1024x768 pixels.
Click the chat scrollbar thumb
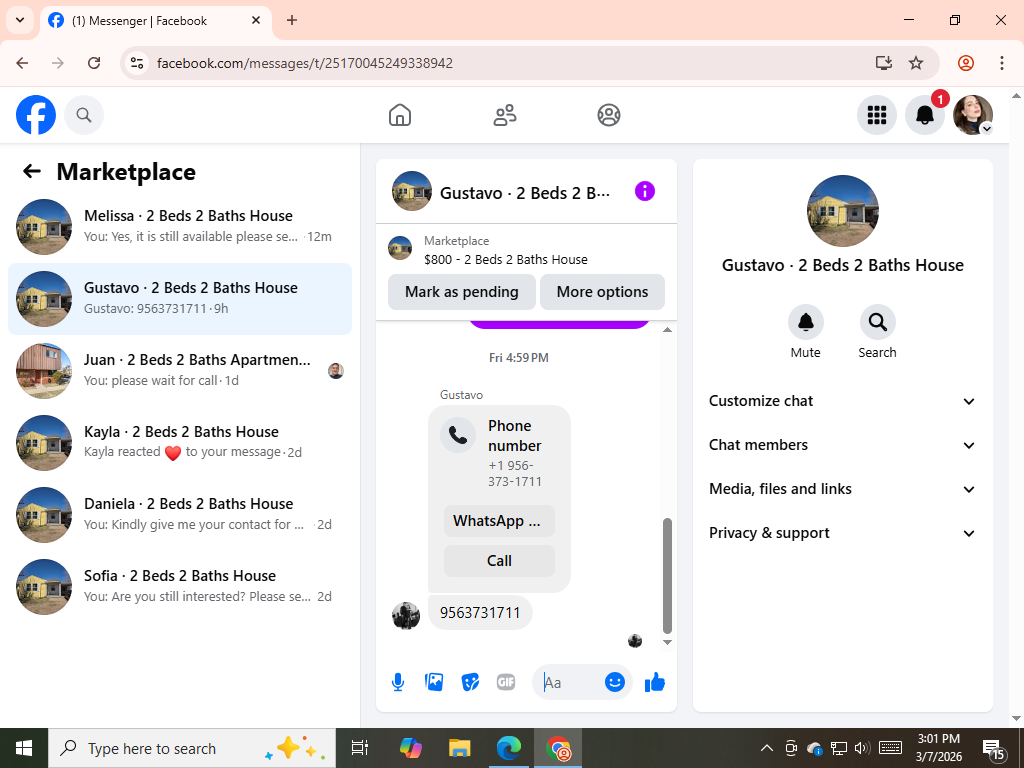(667, 576)
